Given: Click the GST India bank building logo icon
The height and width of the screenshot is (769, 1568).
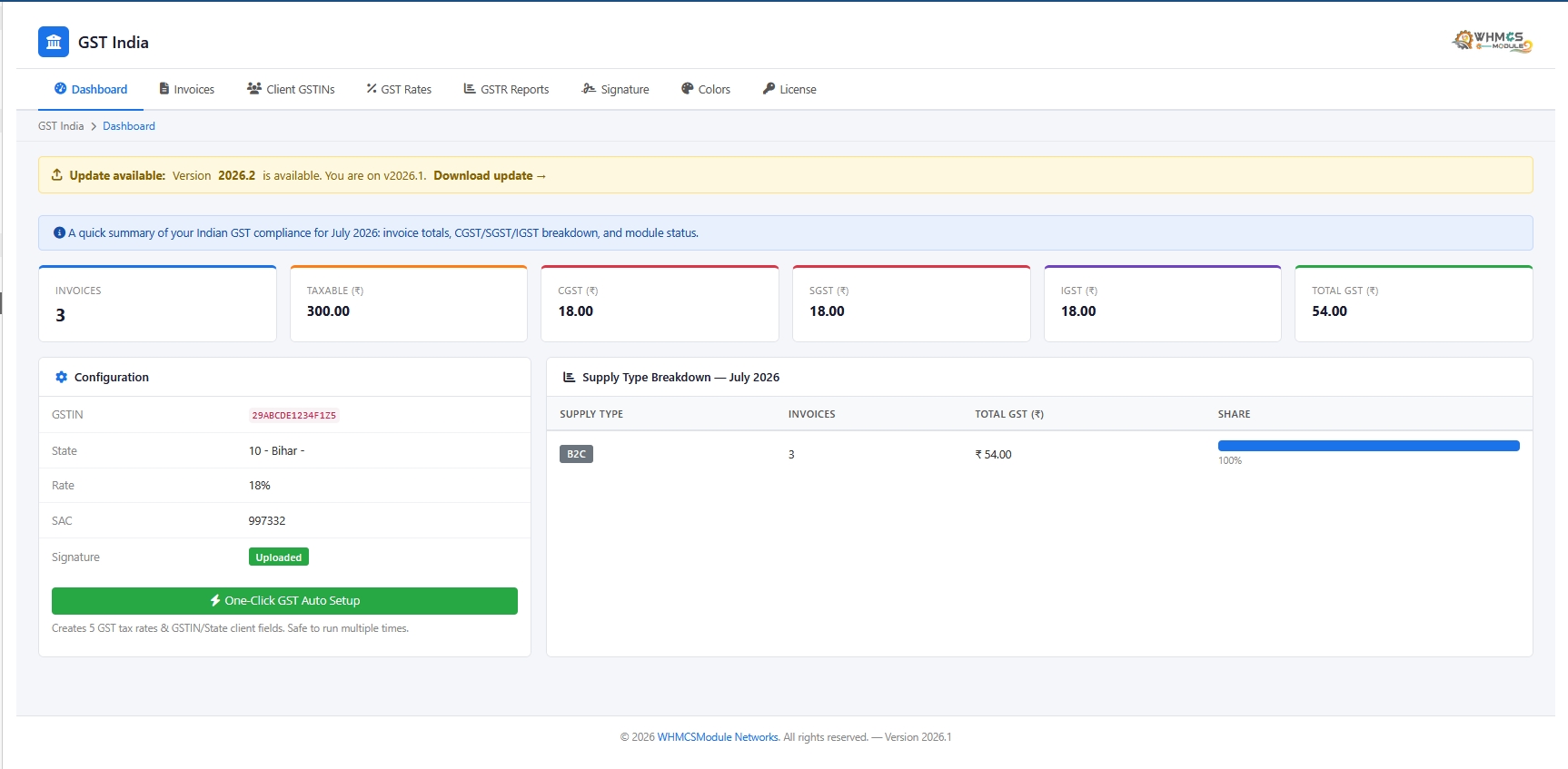Looking at the screenshot, I should 54,42.
